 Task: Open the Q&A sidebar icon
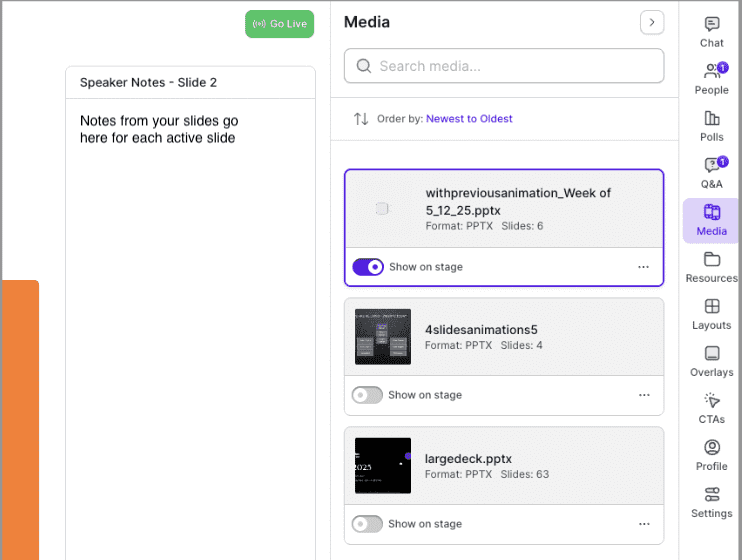[711, 166]
